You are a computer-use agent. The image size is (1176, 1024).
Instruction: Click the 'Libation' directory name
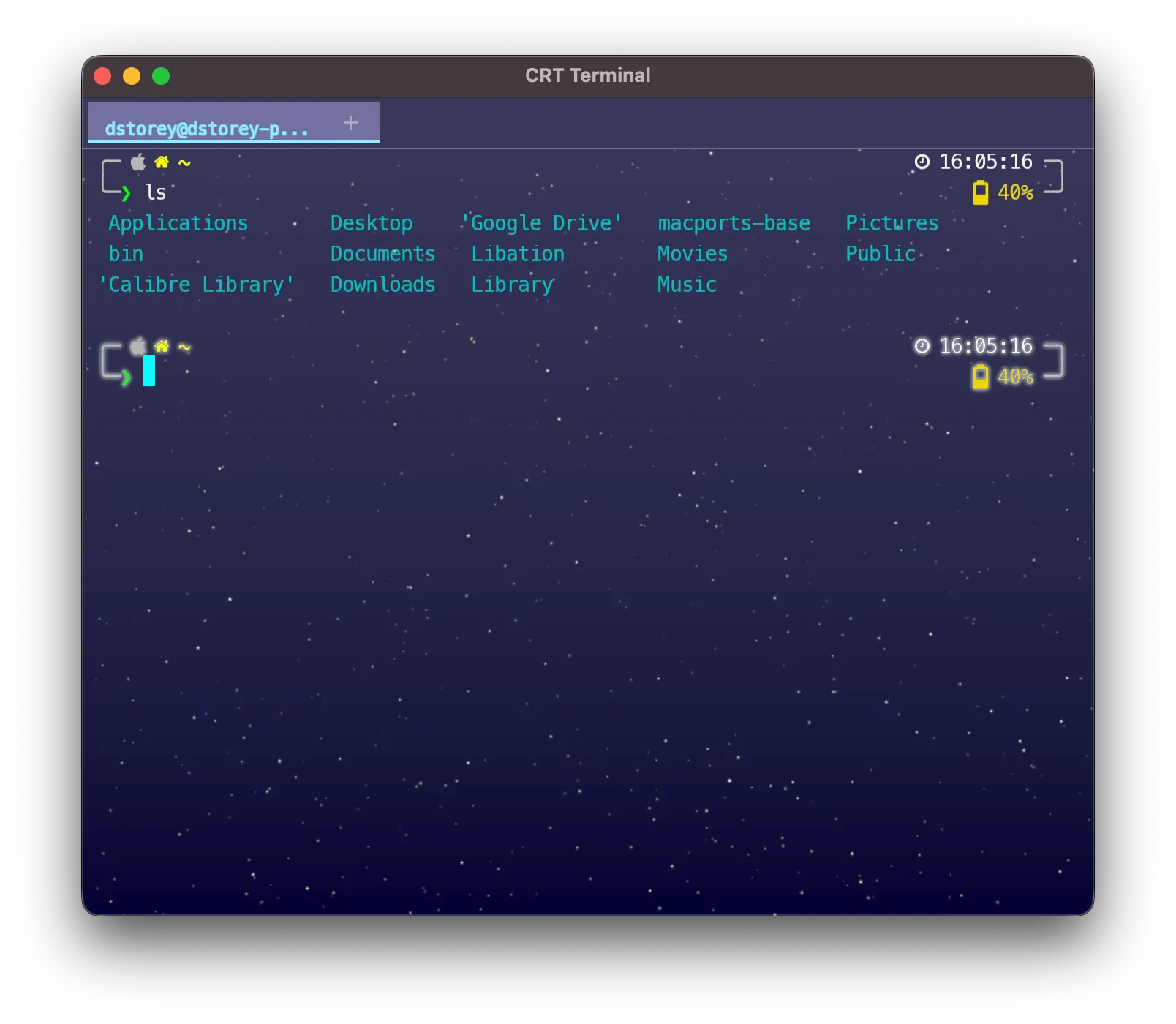[518, 254]
